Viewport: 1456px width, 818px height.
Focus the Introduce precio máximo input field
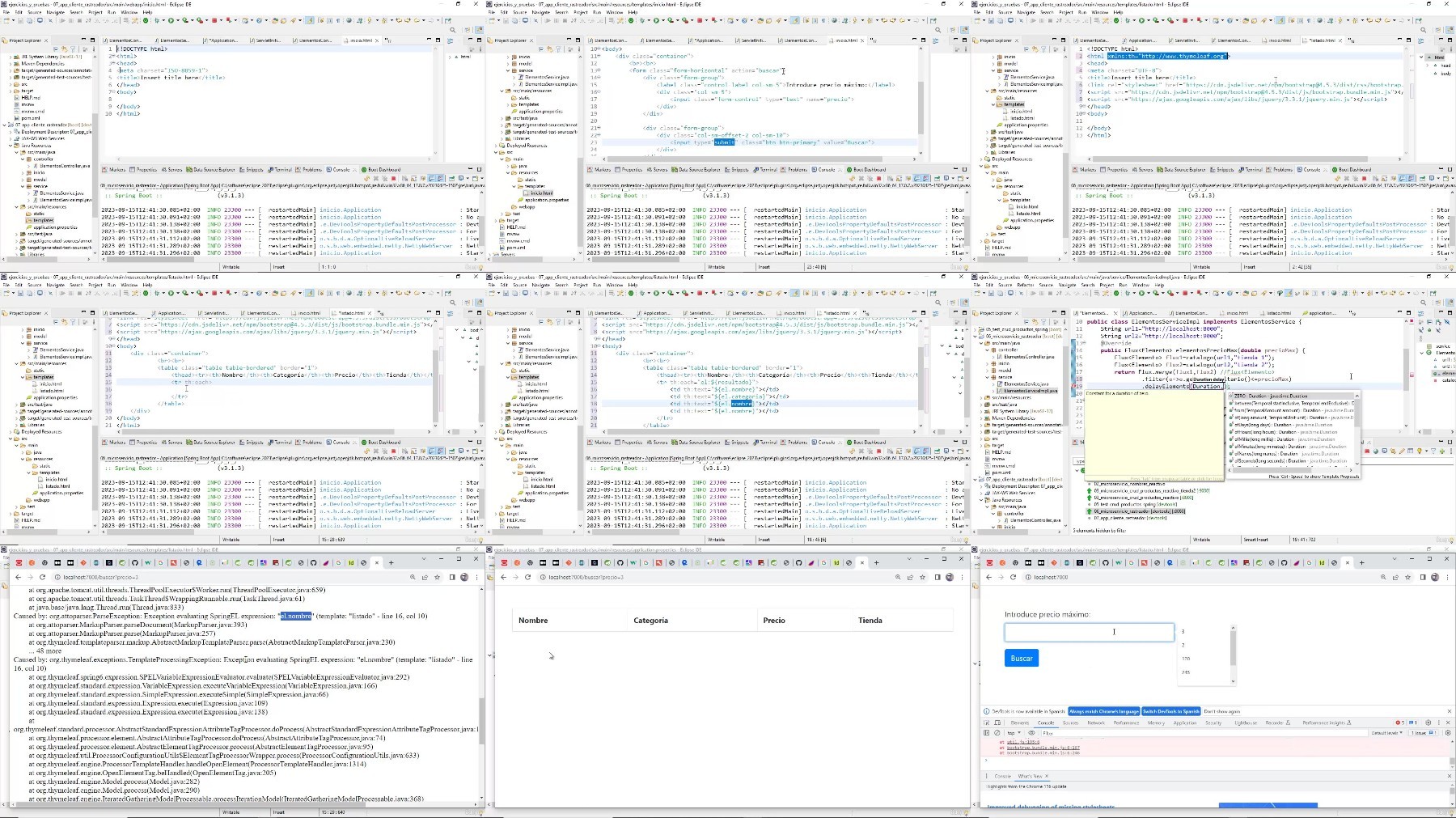[1089, 633]
